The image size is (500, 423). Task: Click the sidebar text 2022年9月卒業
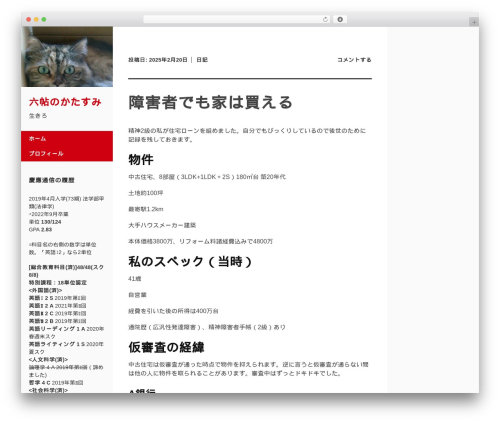tap(49, 214)
